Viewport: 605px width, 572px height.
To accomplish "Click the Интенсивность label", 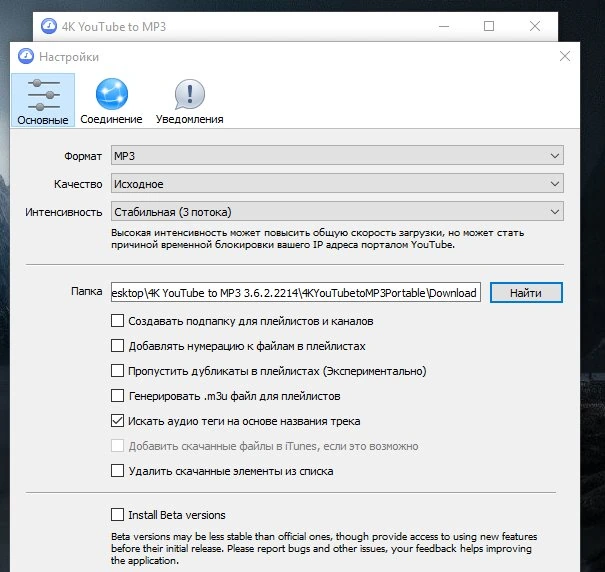I will coord(64,212).
